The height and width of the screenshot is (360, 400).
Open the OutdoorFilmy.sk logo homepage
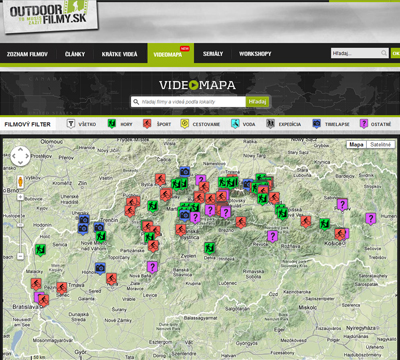[x=50, y=15]
